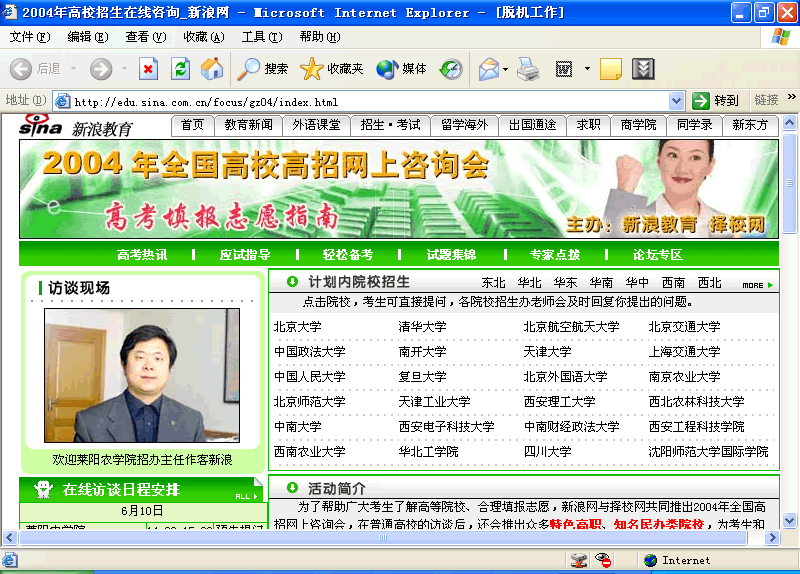Click the 高考热讯 green bar link
800x574 pixels.
[x=142, y=254]
